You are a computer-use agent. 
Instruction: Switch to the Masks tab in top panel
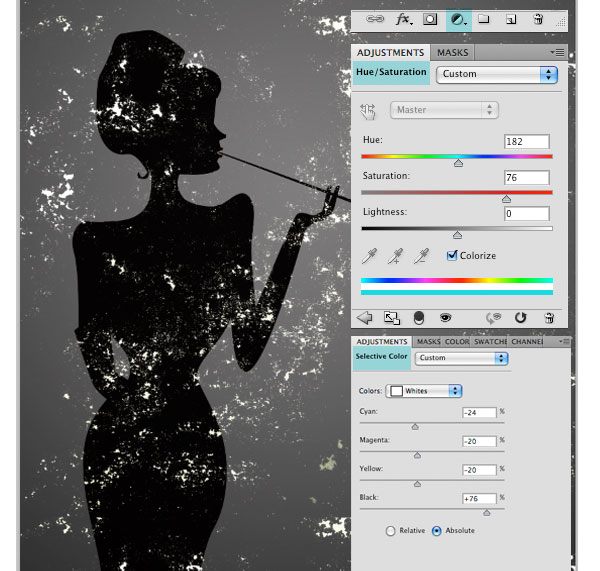[x=452, y=52]
